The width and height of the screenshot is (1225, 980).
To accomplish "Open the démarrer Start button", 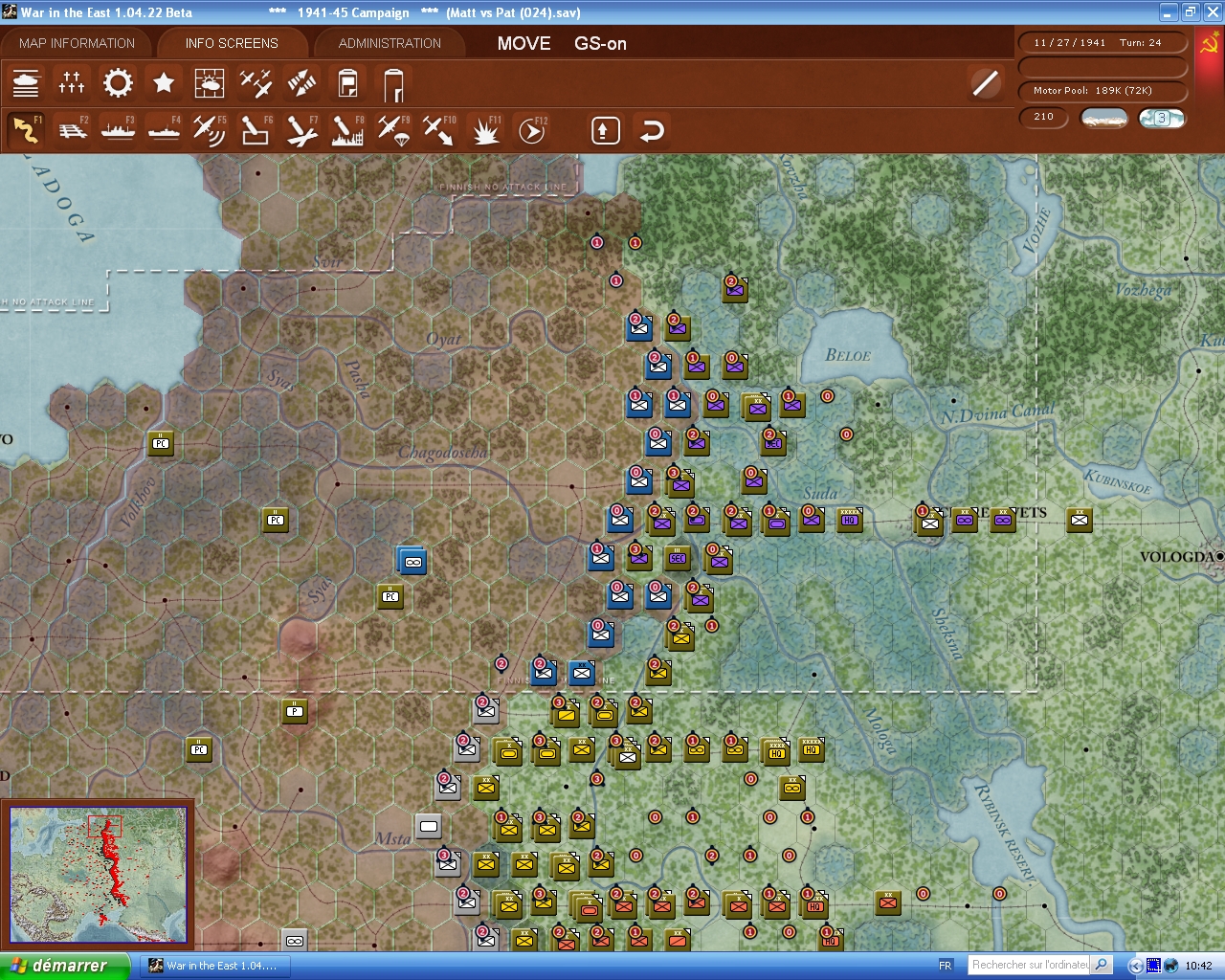I will [x=64, y=966].
